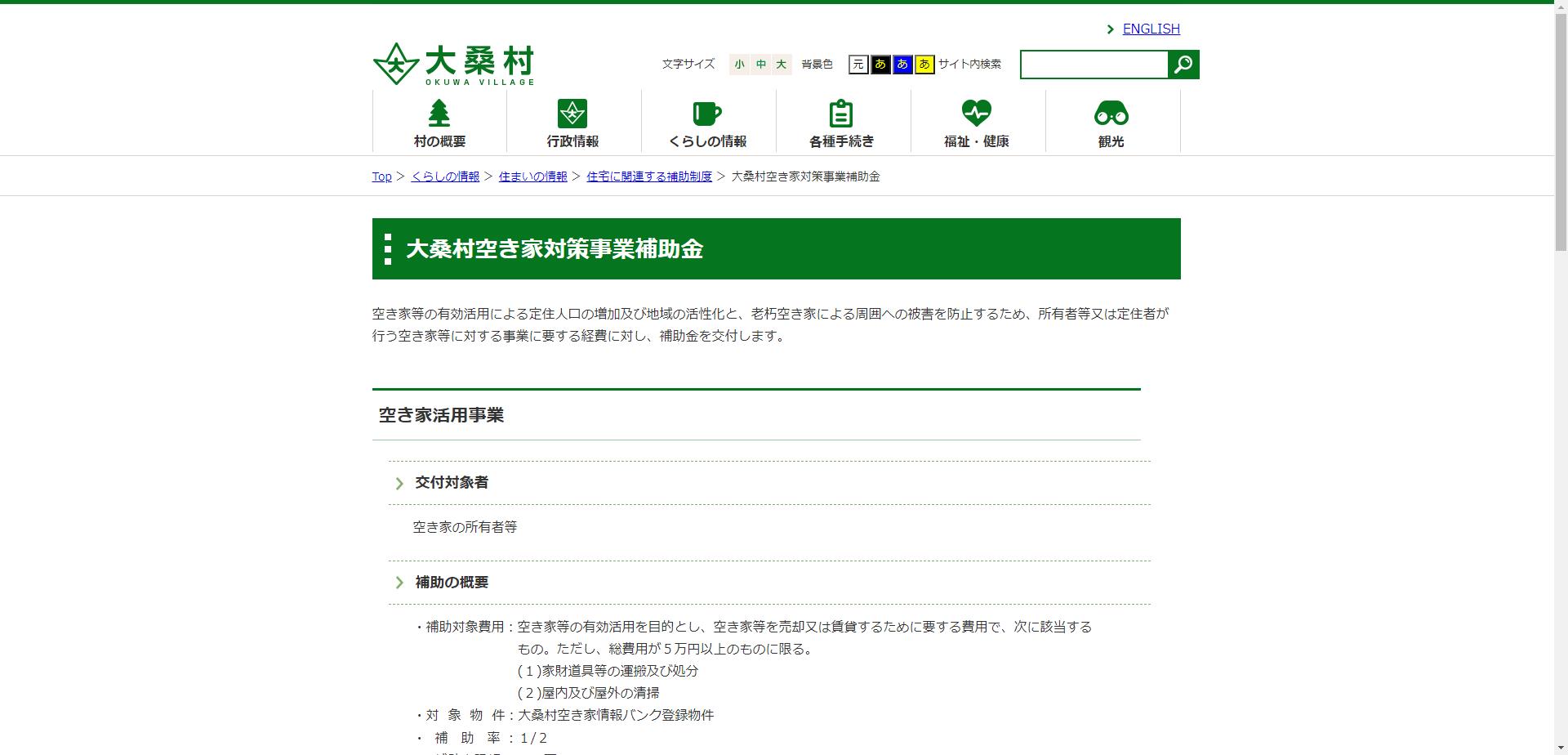Click the heart pulse icon for 福祉・健康
The width and height of the screenshot is (1568, 755).
(976, 113)
